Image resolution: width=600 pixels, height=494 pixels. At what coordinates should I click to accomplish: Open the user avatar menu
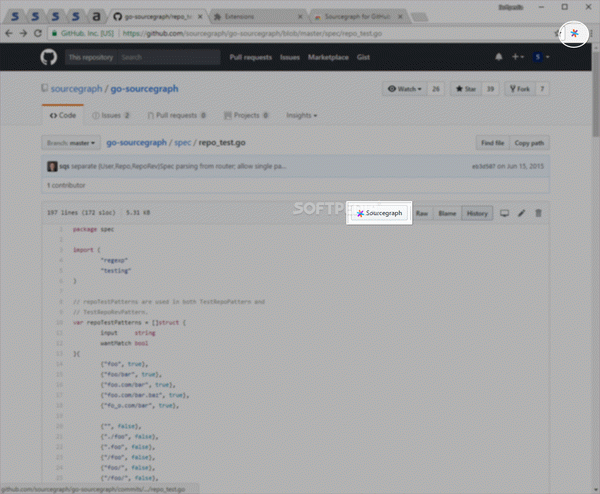(541, 57)
